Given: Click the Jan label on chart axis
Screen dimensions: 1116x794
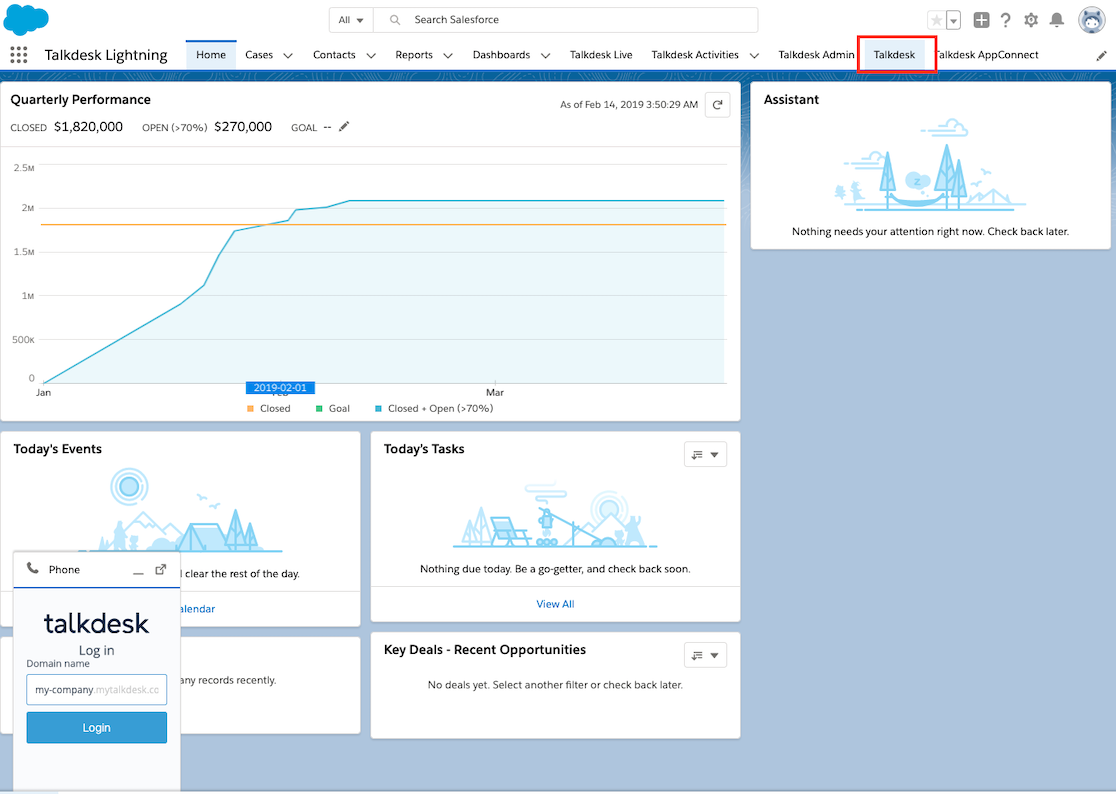Looking at the screenshot, I should pos(43,393).
